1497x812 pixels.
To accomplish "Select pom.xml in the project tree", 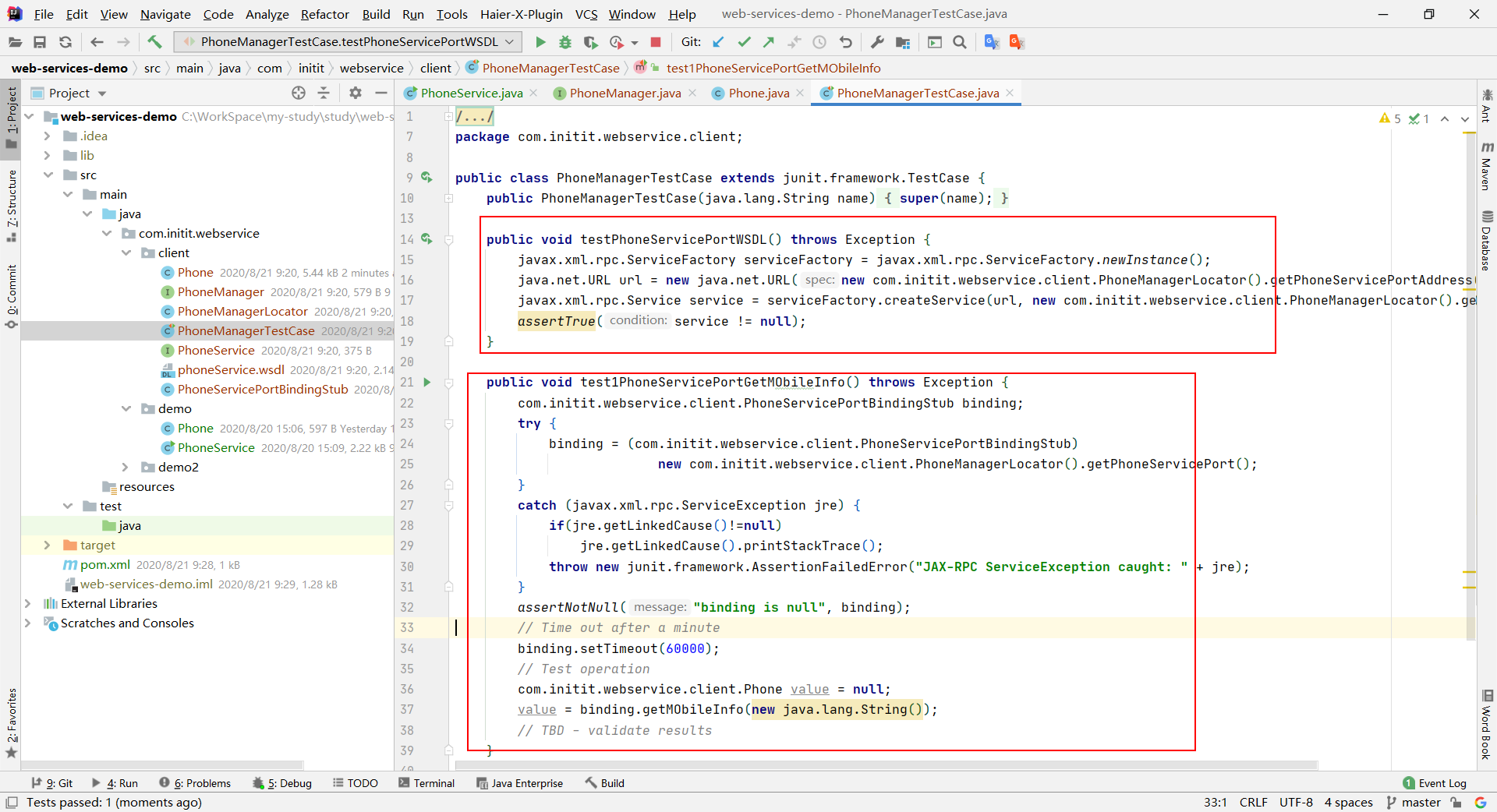I will [x=104, y=564].
